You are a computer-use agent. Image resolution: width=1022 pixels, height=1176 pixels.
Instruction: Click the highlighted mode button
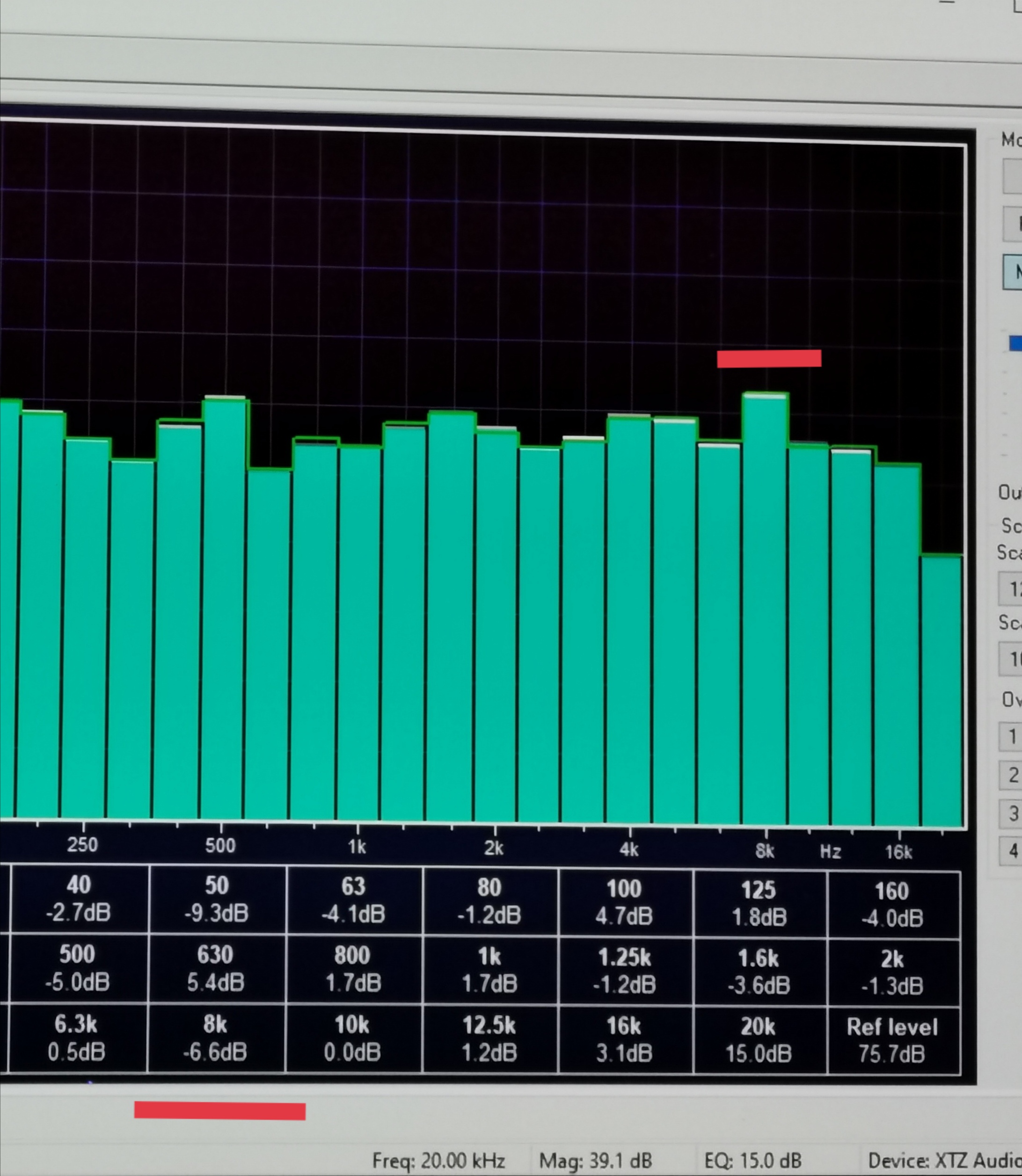[1013, 272]
